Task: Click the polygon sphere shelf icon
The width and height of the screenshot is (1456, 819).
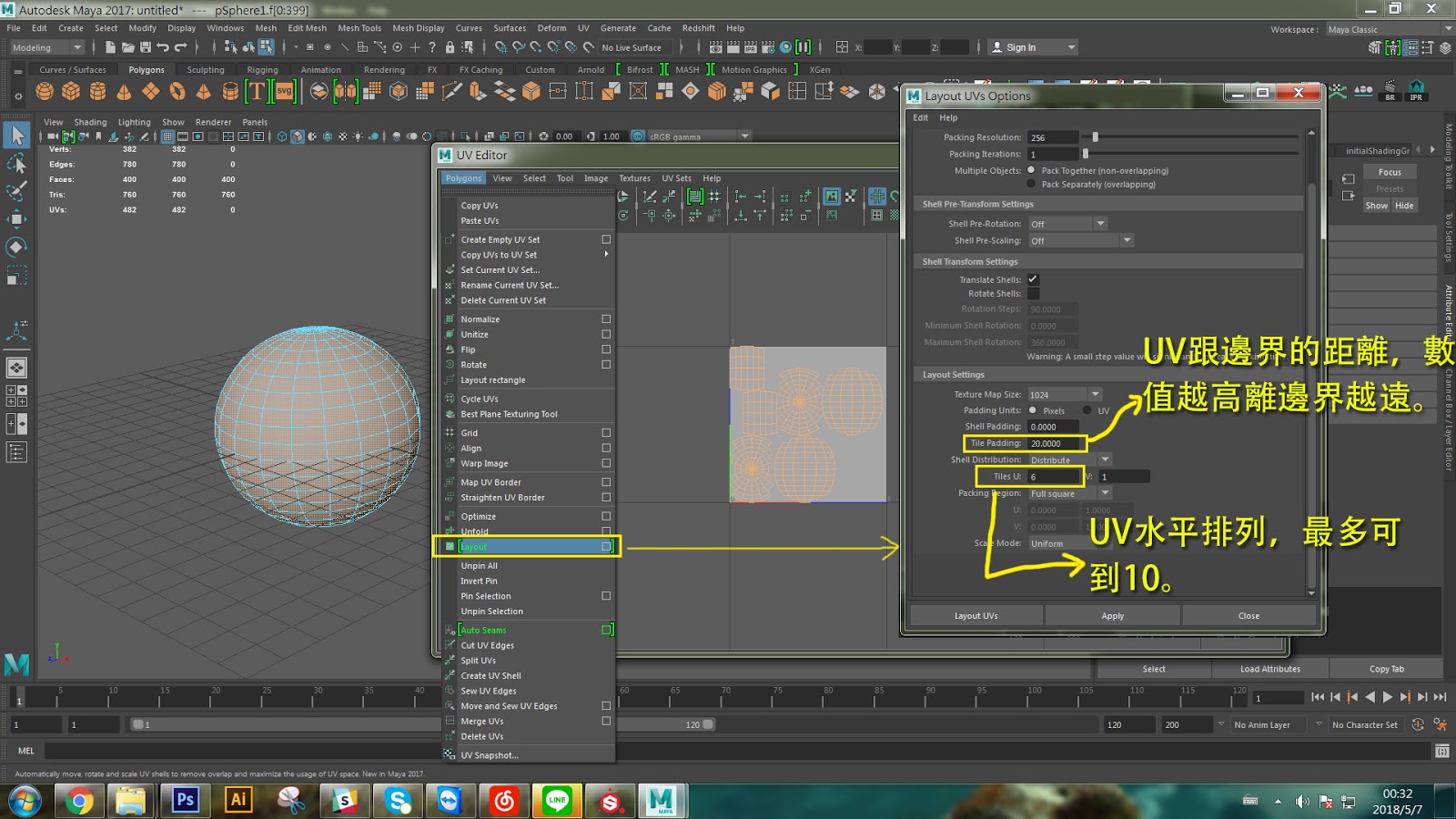Action: click(45, 91)
